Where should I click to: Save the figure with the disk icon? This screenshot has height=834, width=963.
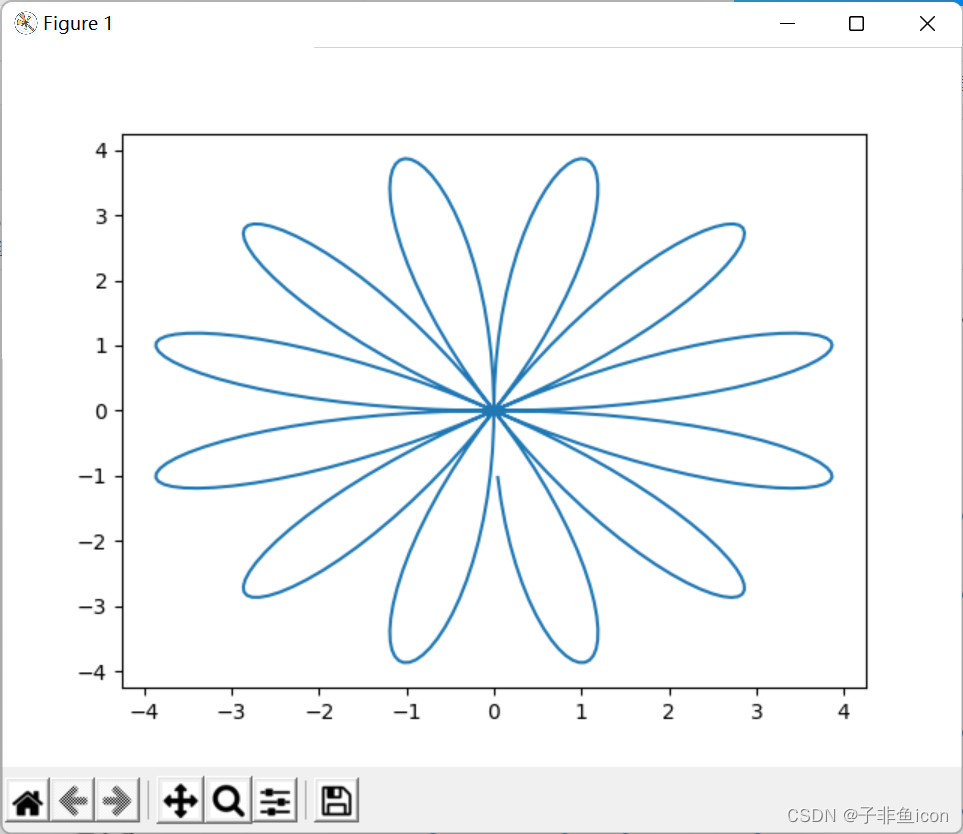[336, 800]
